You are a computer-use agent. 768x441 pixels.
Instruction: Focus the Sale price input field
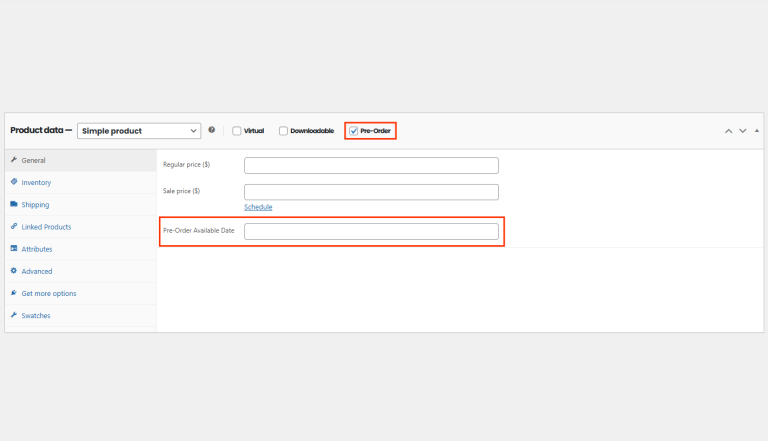(x=371, y=192)
